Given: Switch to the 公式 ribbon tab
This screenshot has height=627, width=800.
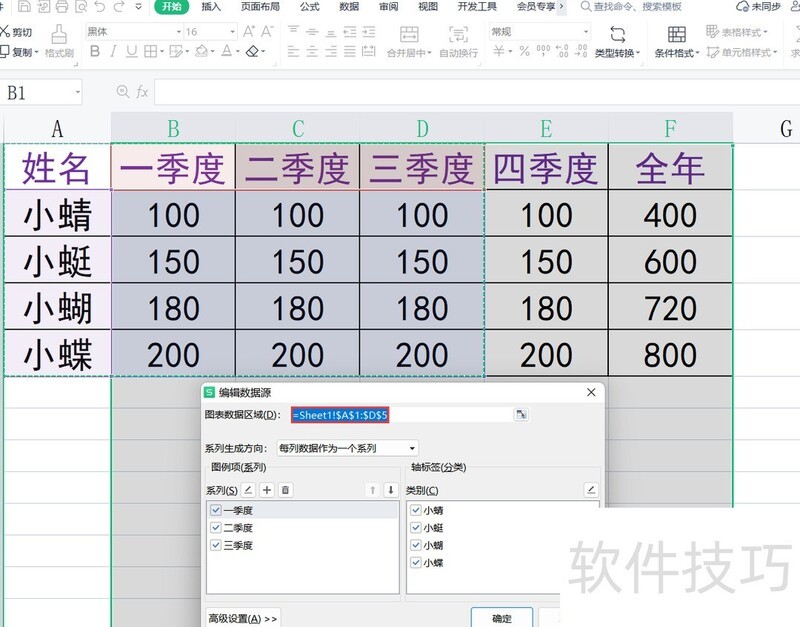Looking at the screenshot, I should click(x=309, y=7).
